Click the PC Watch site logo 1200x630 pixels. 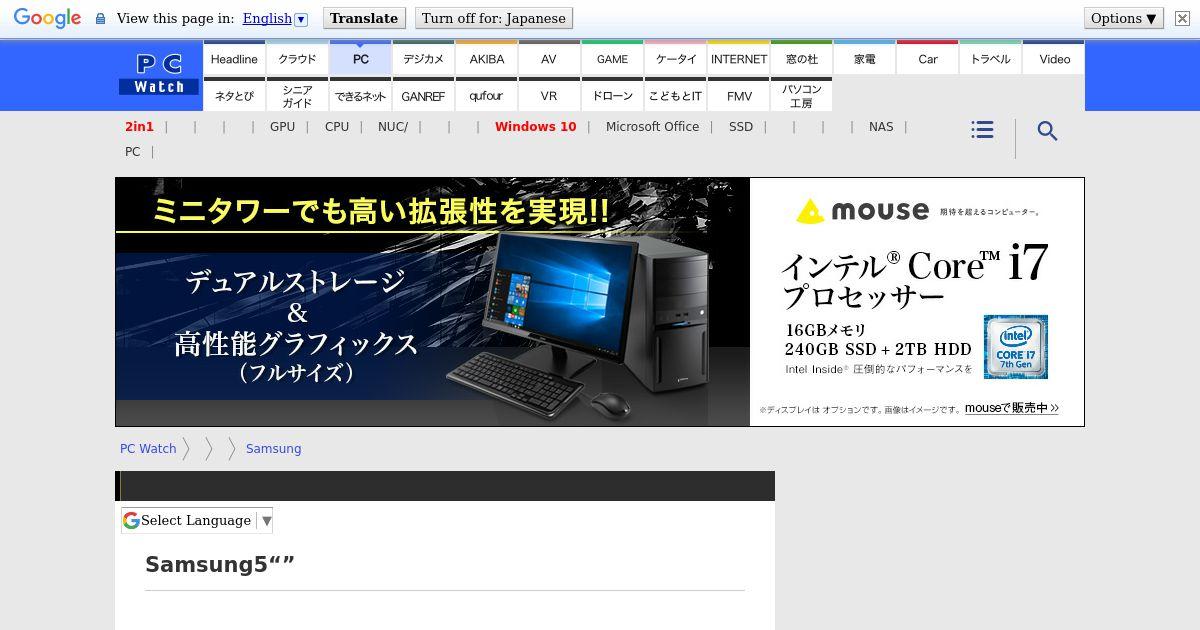point(159,74)
